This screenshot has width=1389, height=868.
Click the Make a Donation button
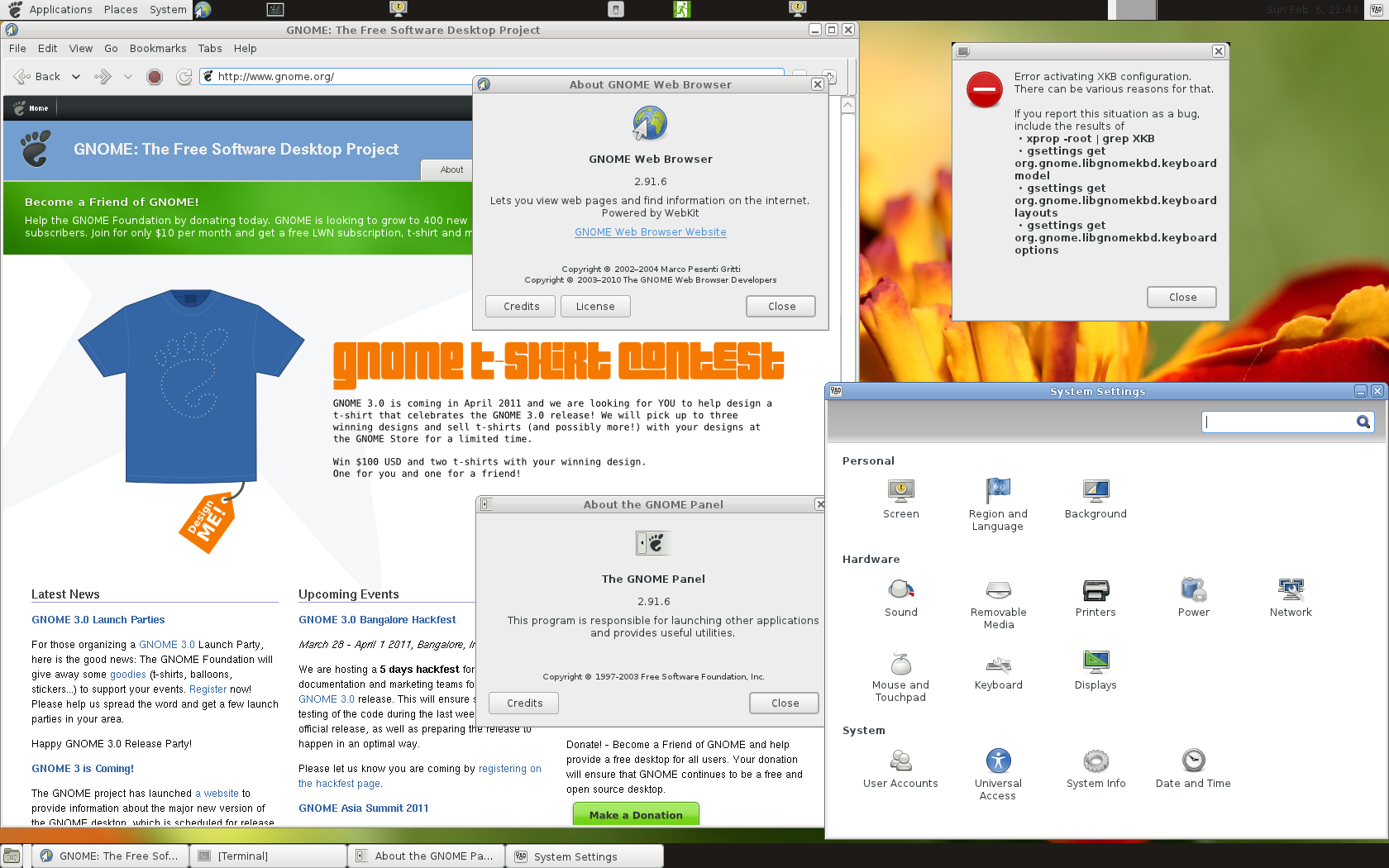click(636, 814)
